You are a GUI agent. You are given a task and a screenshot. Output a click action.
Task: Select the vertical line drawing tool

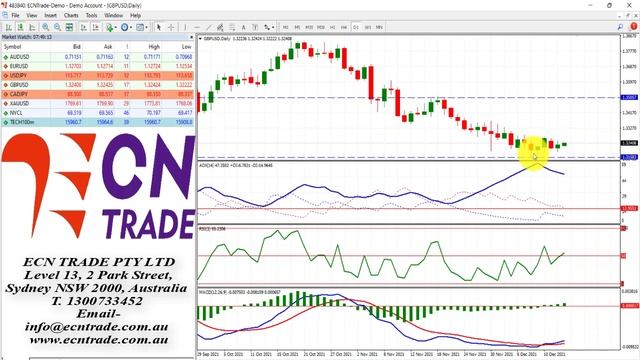(x=185, y=27)
